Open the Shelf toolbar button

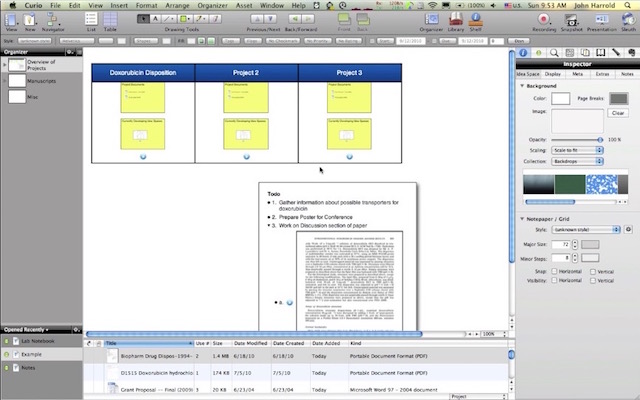[x=476, y=20]
